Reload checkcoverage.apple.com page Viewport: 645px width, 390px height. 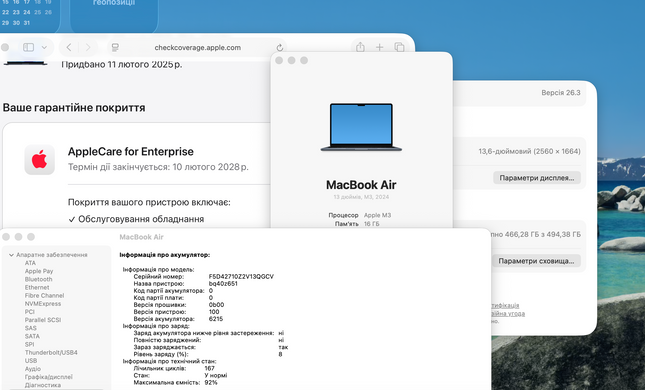tap(279, 48)
